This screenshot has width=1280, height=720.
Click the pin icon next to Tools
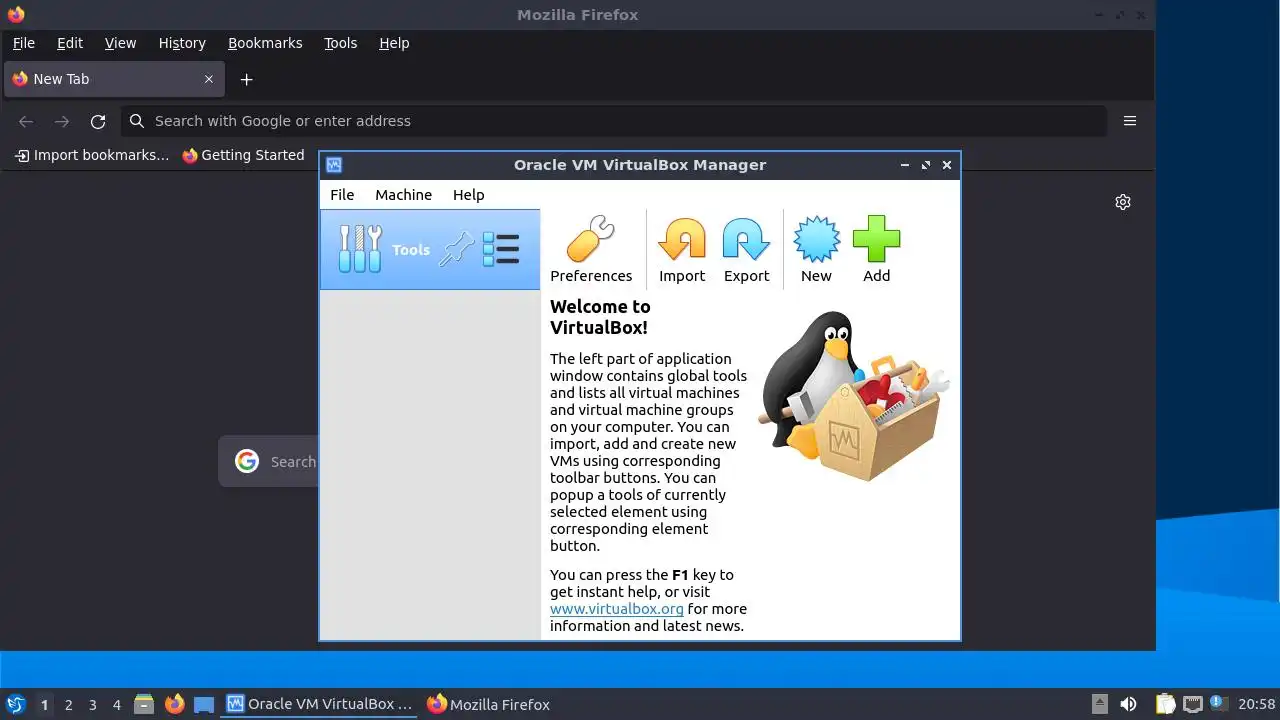pos(457,249)
